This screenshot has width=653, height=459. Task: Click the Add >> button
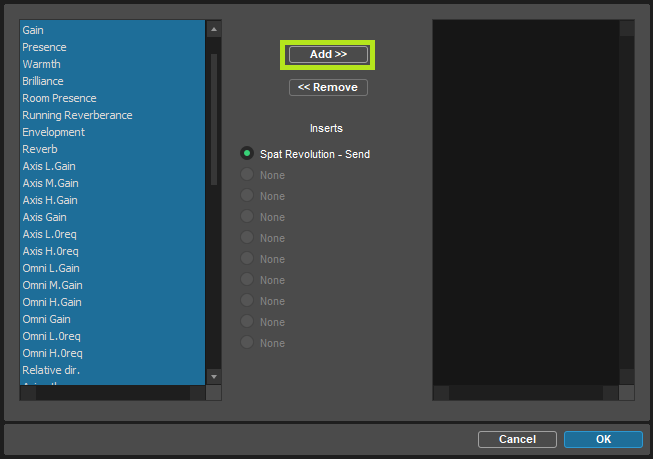coord(328,54)
